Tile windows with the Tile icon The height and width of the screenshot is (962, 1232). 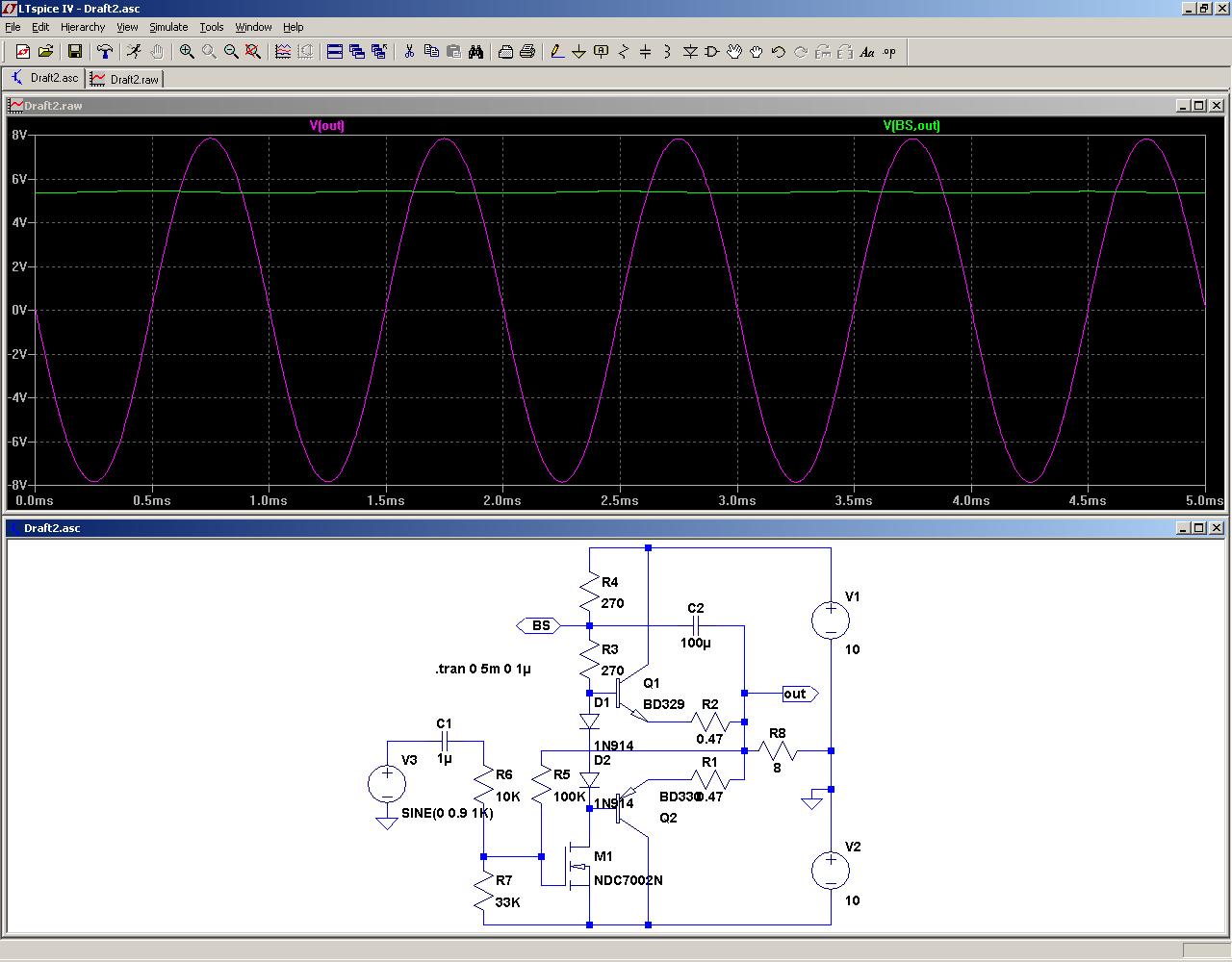(335, 52)
